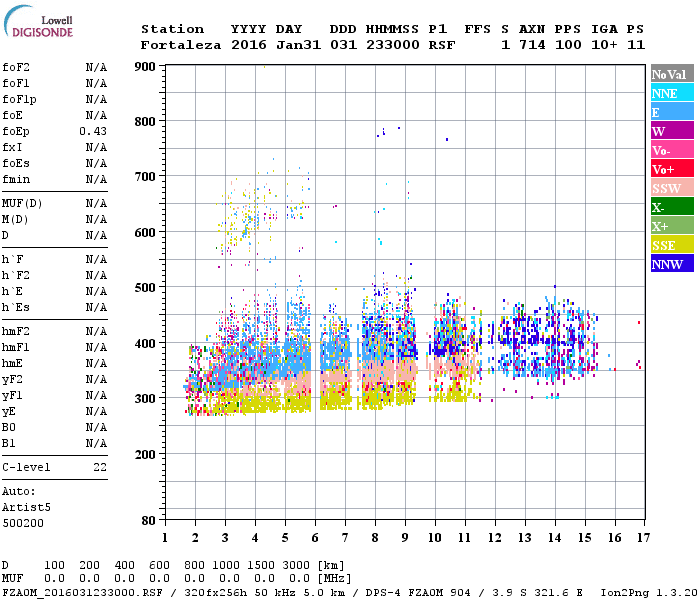Click the foEp value 0.43
700x600 pixels.
[93, 131]
